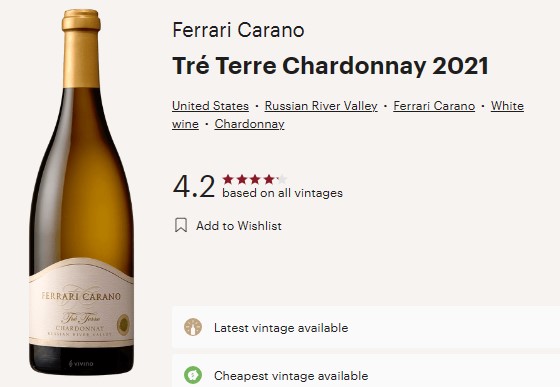Open the Russian River Valley region link
The width and height of the screenshot is (560, 387).
[321, 106]
